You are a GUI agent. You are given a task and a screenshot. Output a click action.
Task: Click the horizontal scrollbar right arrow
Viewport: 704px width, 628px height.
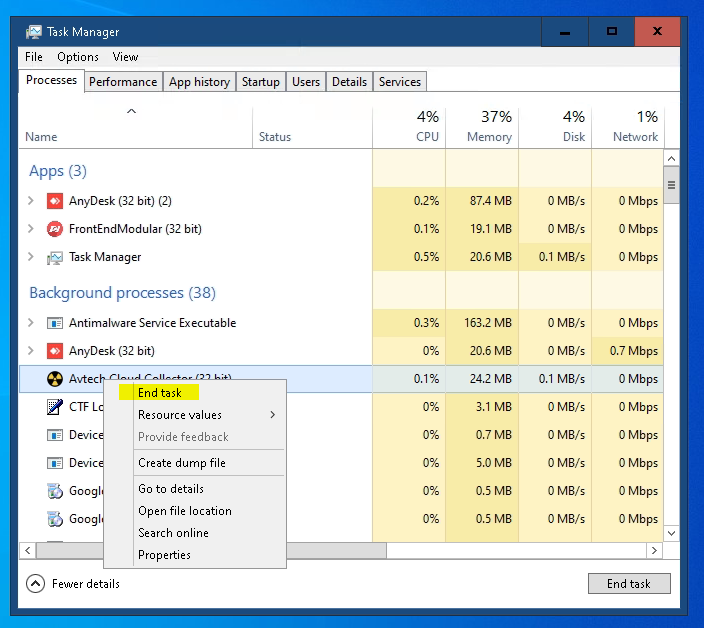(x=655, y=550)
